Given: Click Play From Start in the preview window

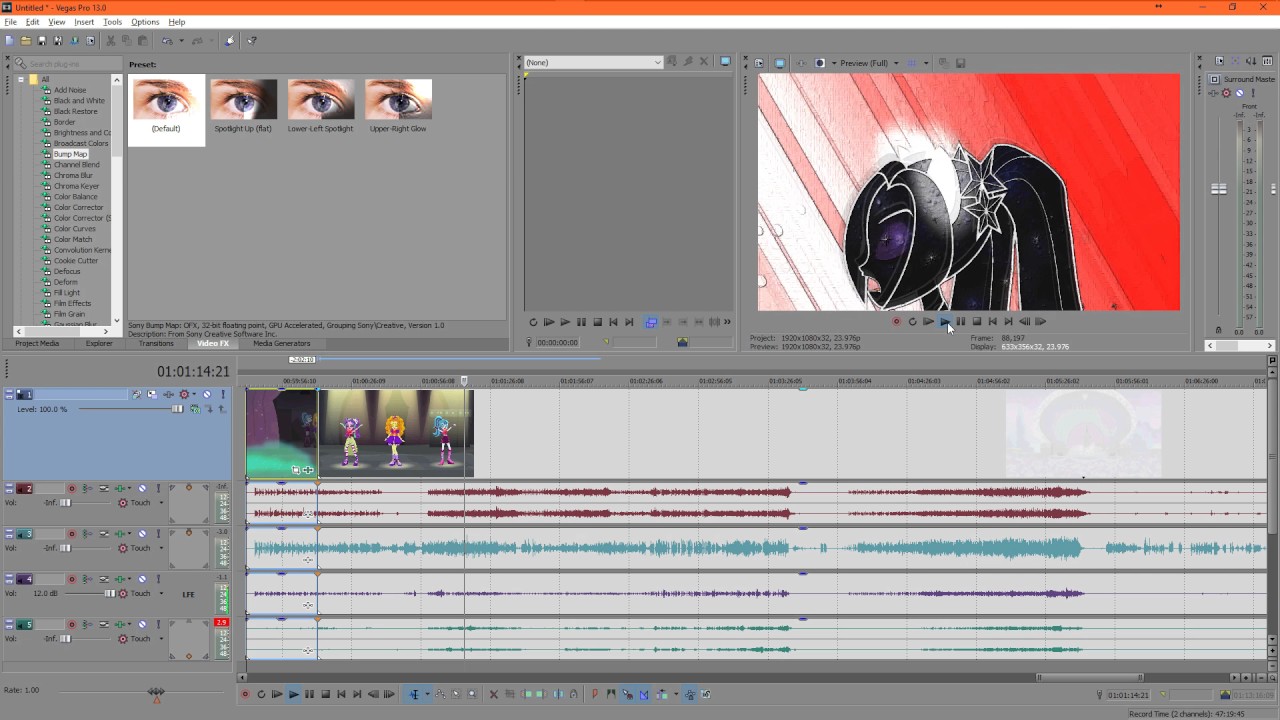Looking at the screenshot, I should point(928,321).
